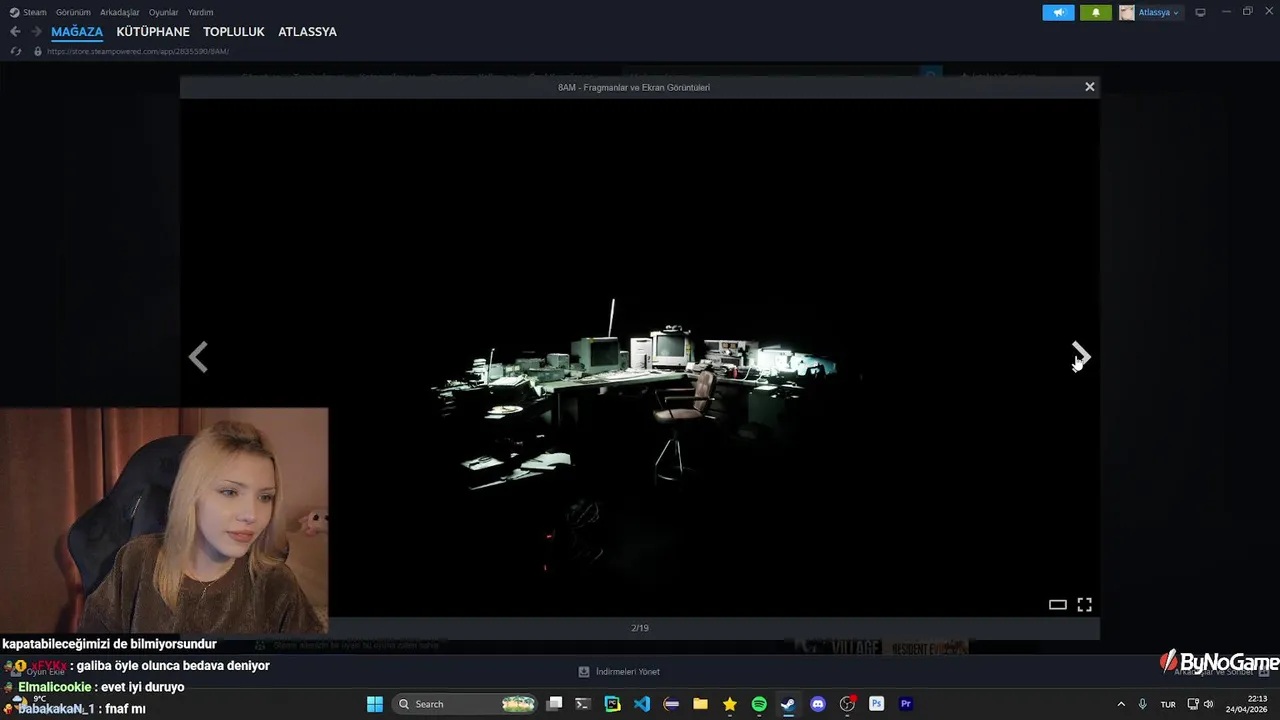The image size is (1280, 720).
Task: Open the Görünüm menu
Action: [73, 12]
